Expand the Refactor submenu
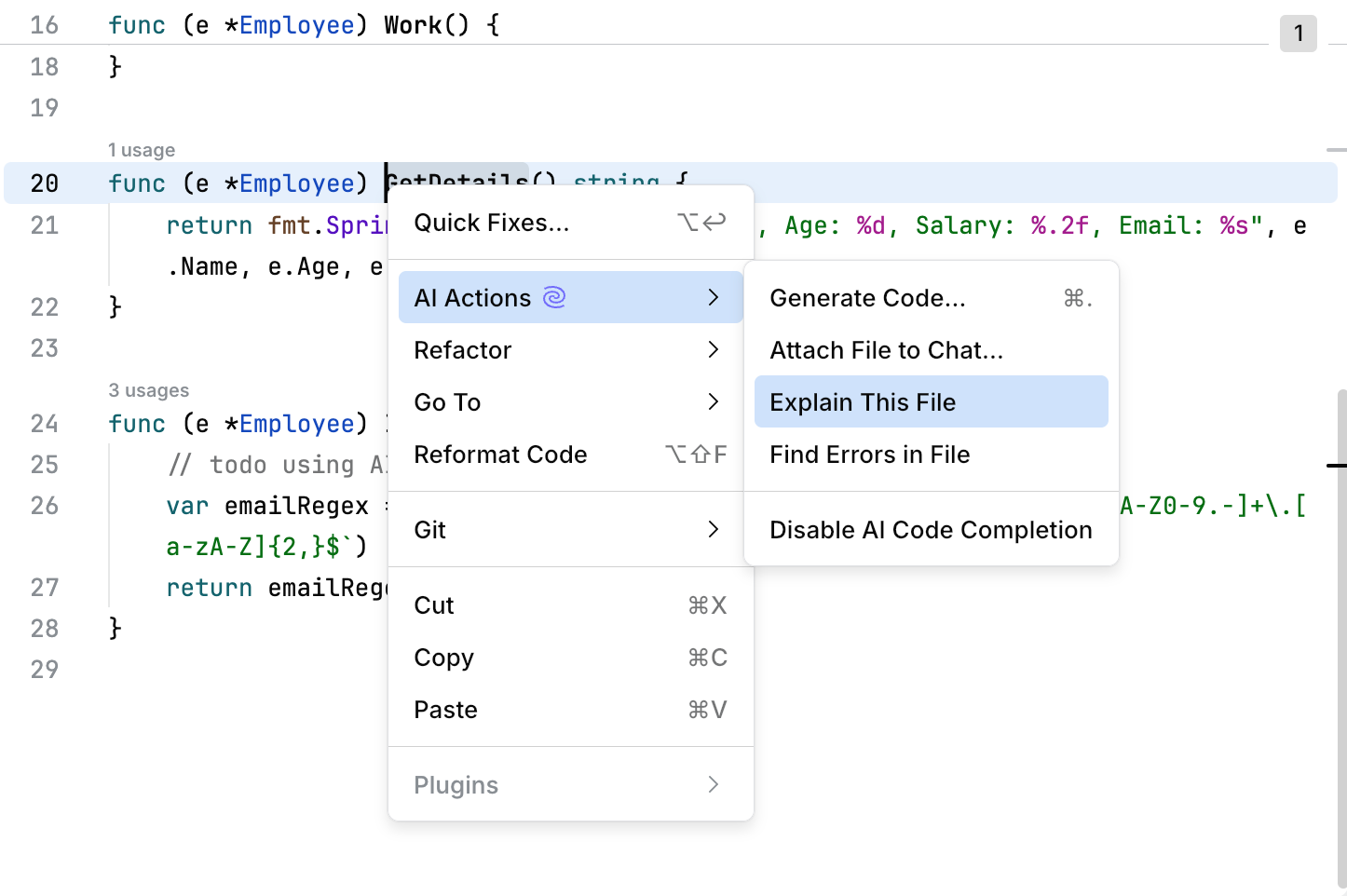Image resolution: width=1347 pixels, height=896 pixels. (463, 350)
